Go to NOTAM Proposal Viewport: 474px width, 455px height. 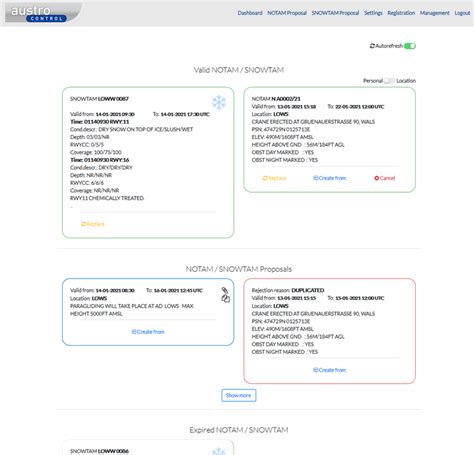(287, 13)
